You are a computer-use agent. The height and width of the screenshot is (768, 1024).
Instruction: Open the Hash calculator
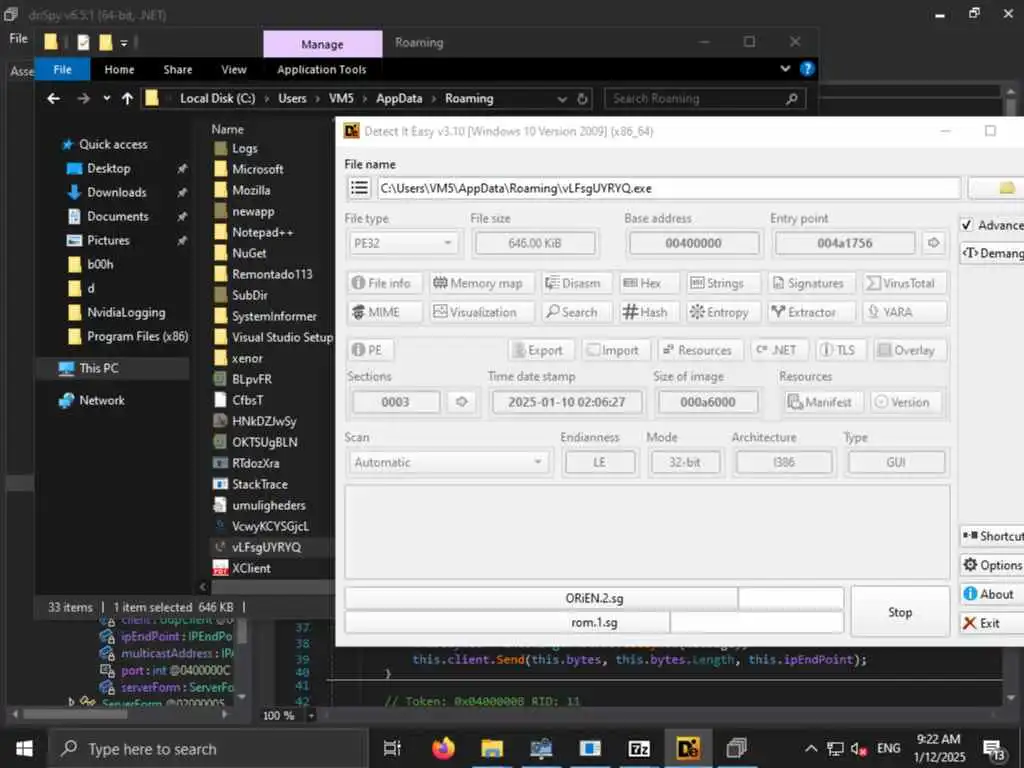[648, 312]
